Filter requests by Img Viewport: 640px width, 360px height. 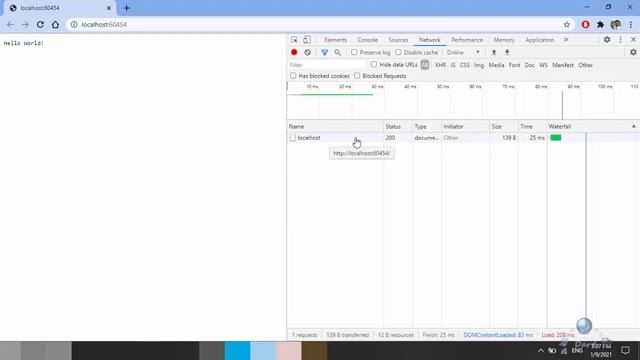coord(479,65)
